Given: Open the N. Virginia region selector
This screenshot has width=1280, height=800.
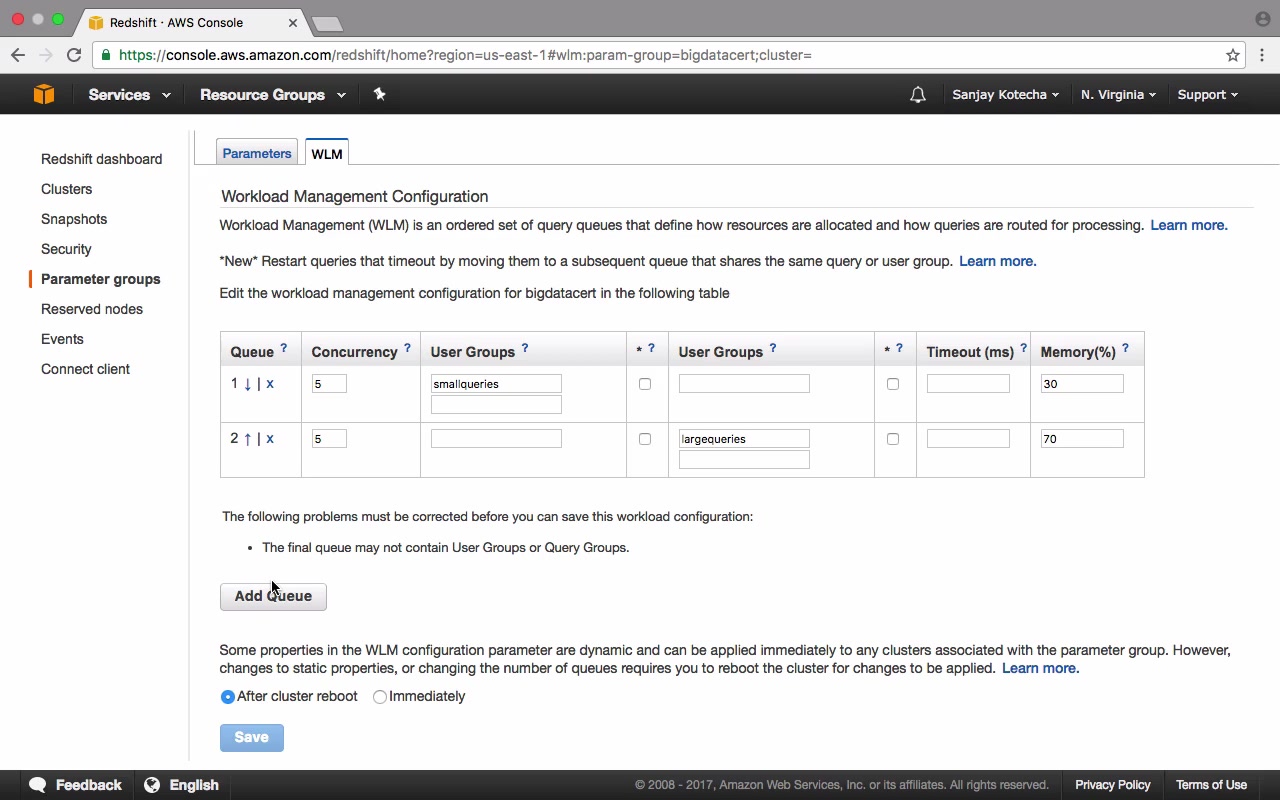Looking at the screenshot, I should (1118, 95).
